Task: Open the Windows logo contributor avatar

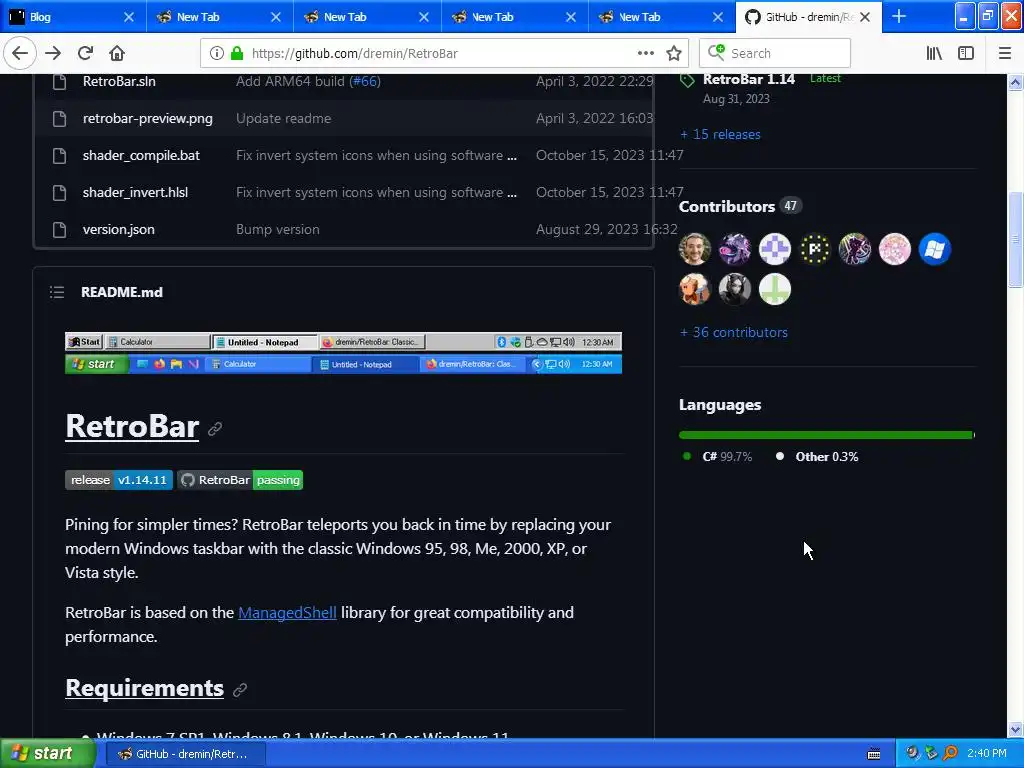Action: 935,249
